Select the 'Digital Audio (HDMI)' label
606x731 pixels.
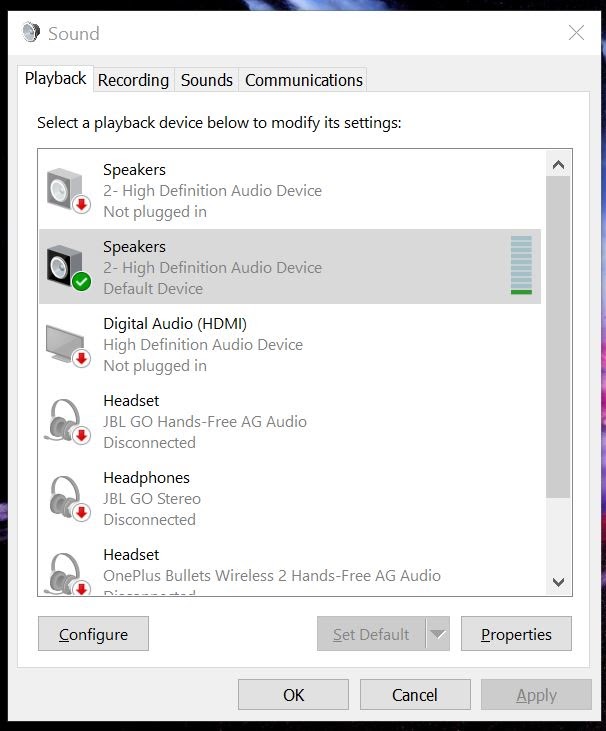click(175, 324)
